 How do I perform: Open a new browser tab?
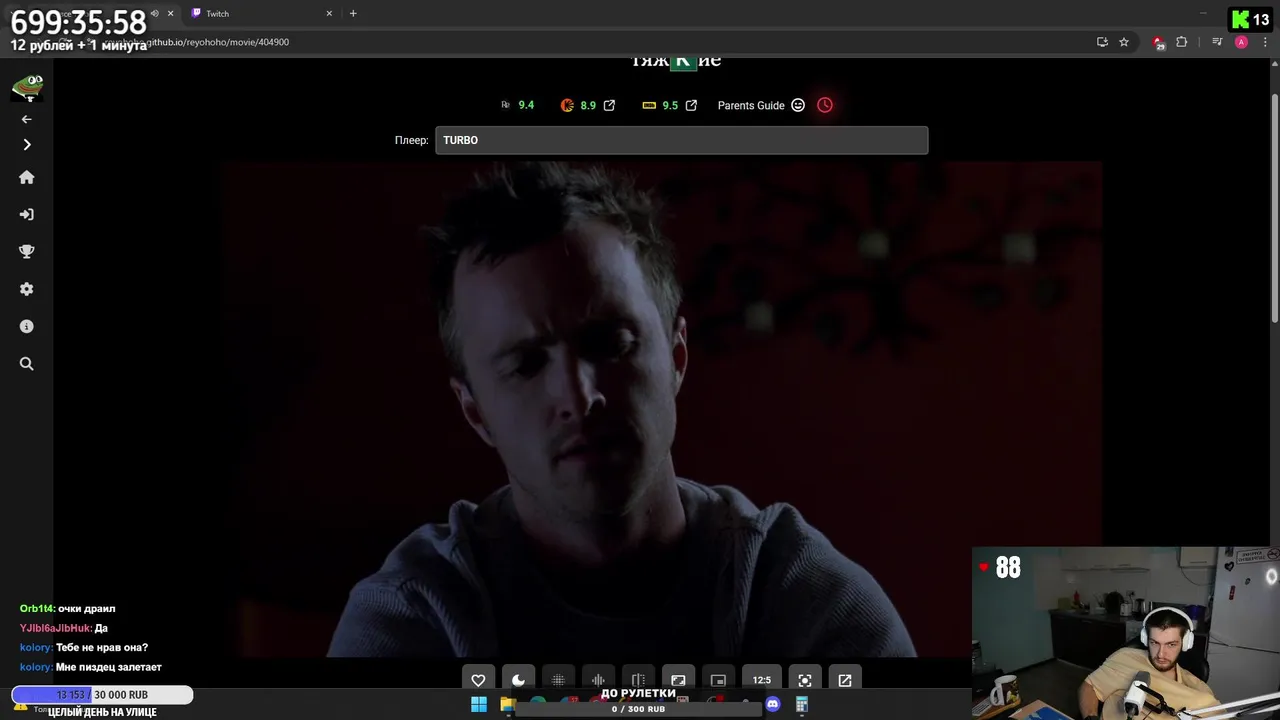point(353,14)
